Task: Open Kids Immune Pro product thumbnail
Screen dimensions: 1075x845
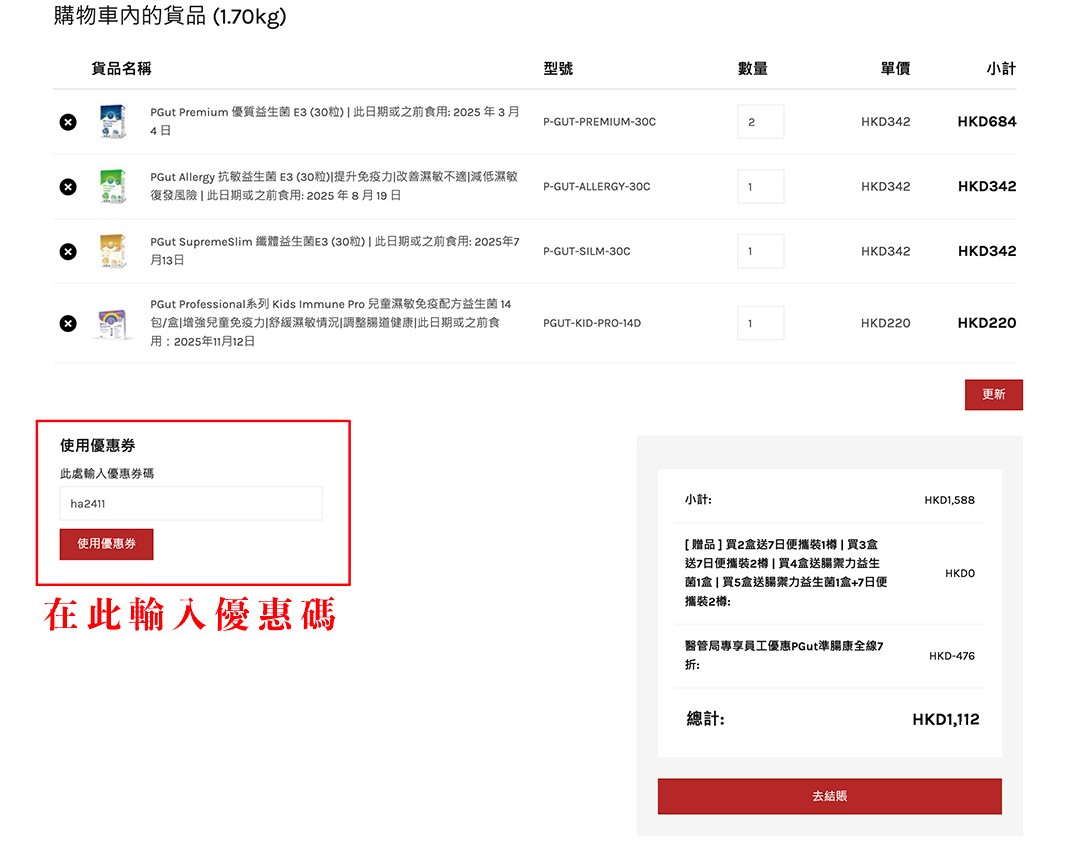Action: click(113, 323)
